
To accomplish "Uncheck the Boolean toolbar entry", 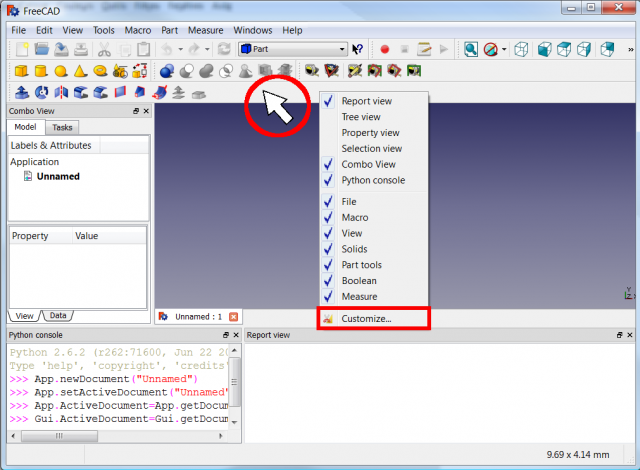I will pos(359,281).
